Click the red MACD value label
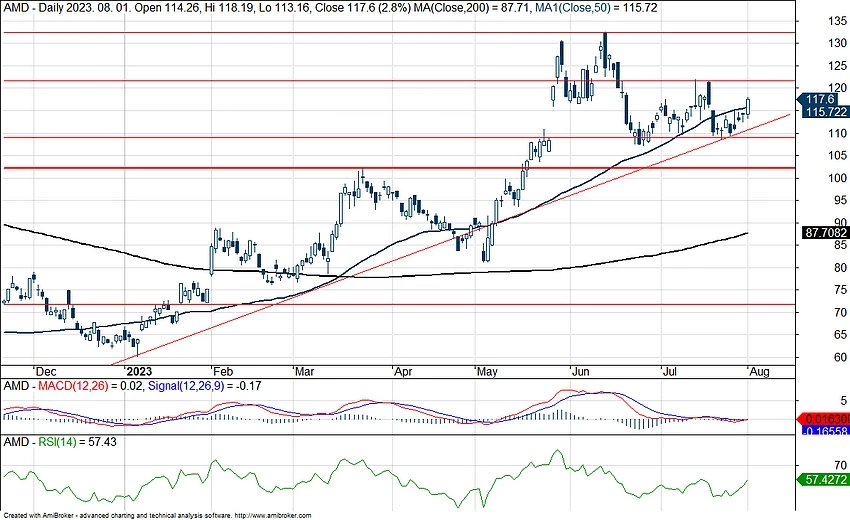This screenshot has width=850, height=520. coord(825,419)
